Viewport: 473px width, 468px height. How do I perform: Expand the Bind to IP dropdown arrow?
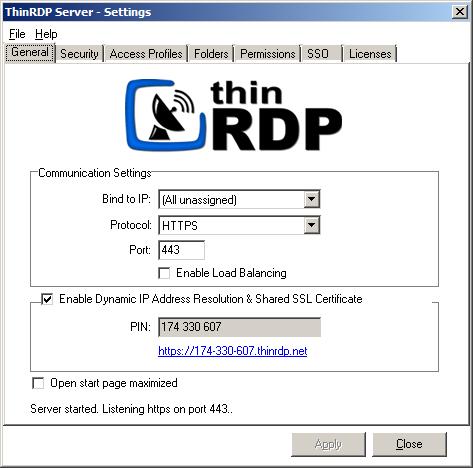pyautogui.click(x=312, y=199)
